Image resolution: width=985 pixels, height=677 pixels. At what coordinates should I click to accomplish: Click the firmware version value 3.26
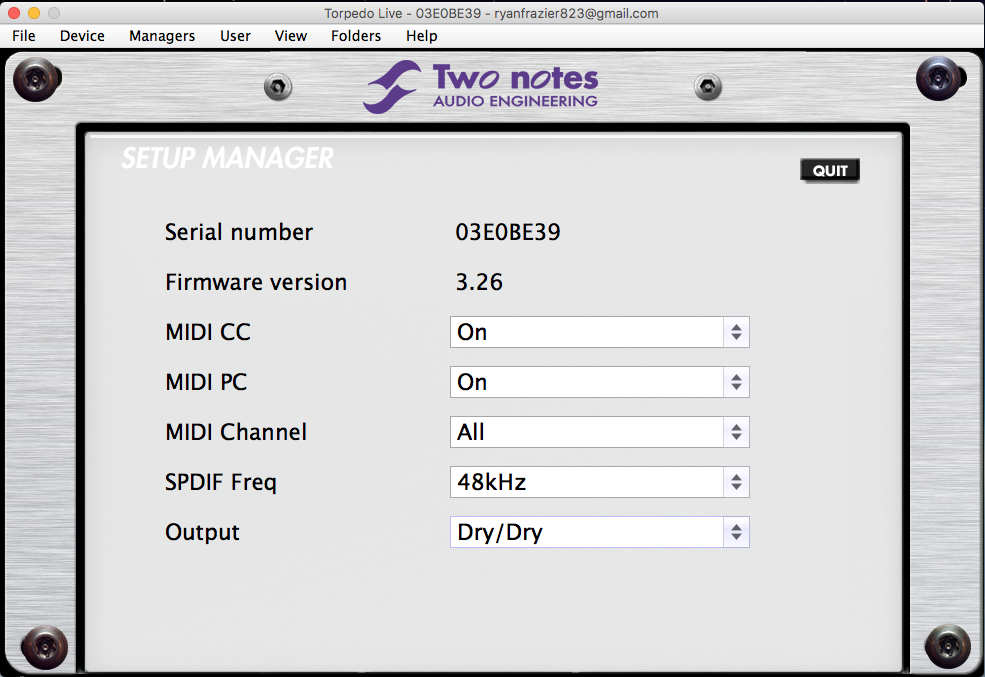coord(479,282)
